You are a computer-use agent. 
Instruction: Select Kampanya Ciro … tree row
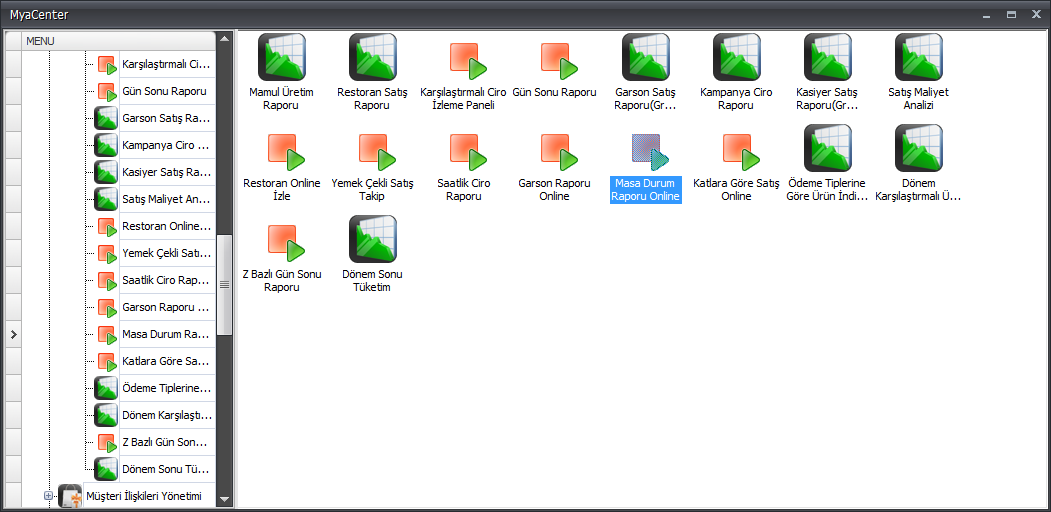coord(167,145)
